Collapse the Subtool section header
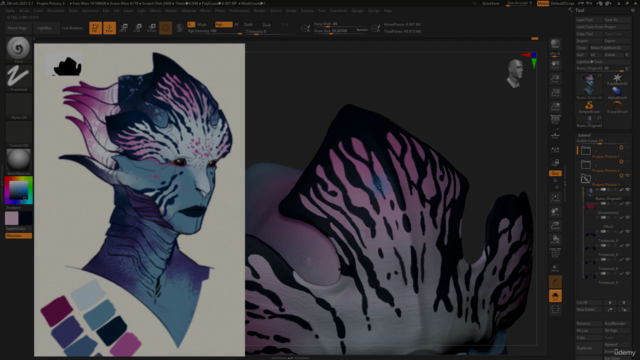 point(584,135)
